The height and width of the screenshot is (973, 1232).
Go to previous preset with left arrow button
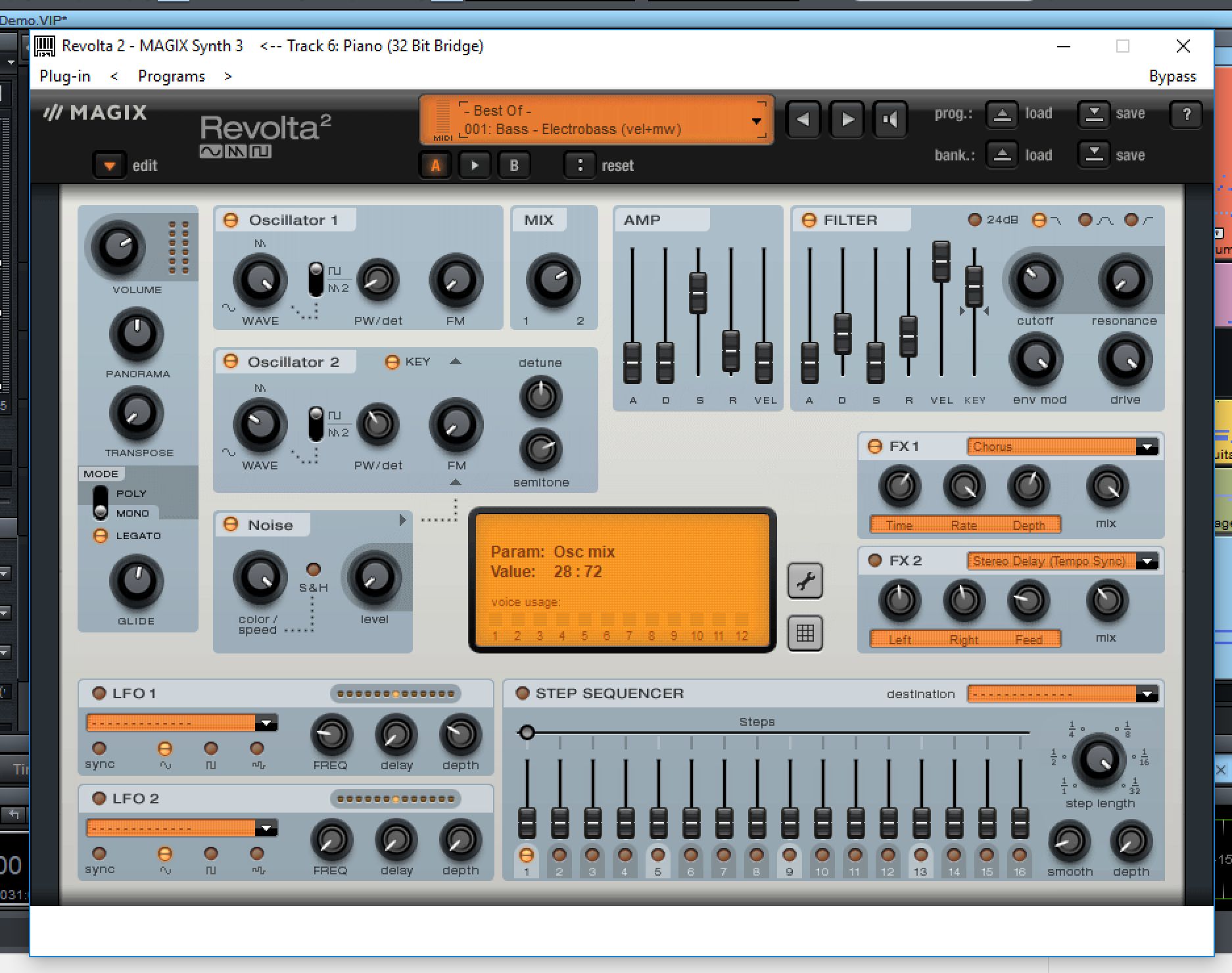tap(803, 119)
